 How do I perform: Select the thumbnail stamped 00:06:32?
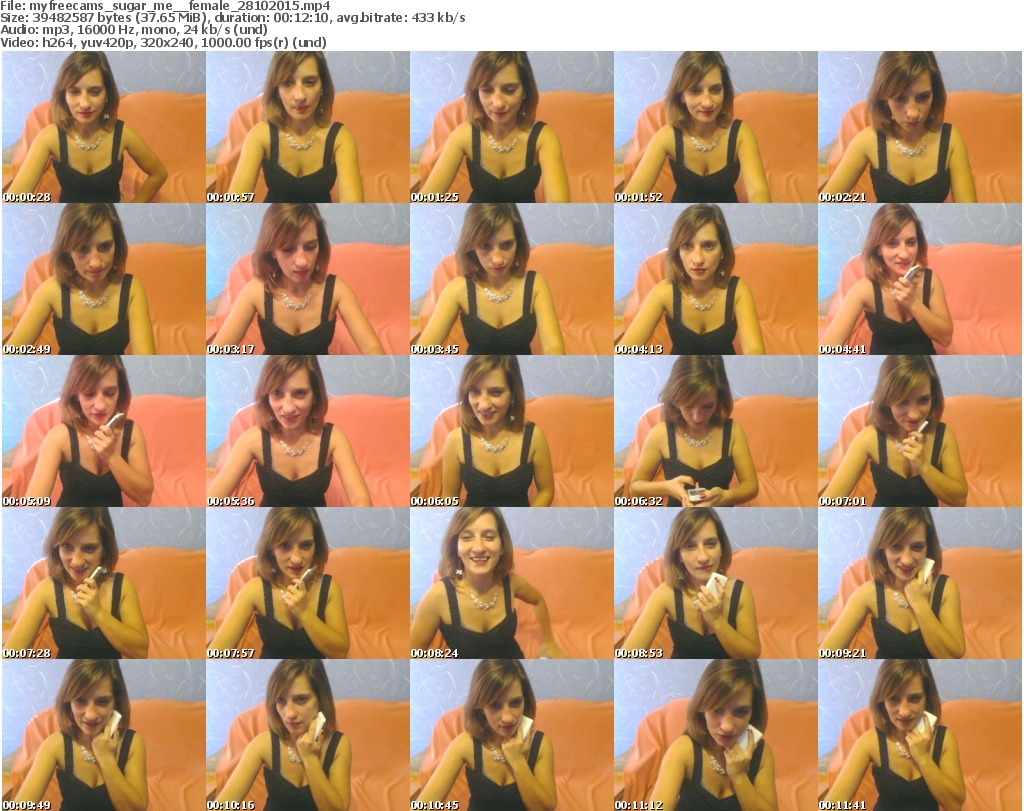click(x=716, y=432)
